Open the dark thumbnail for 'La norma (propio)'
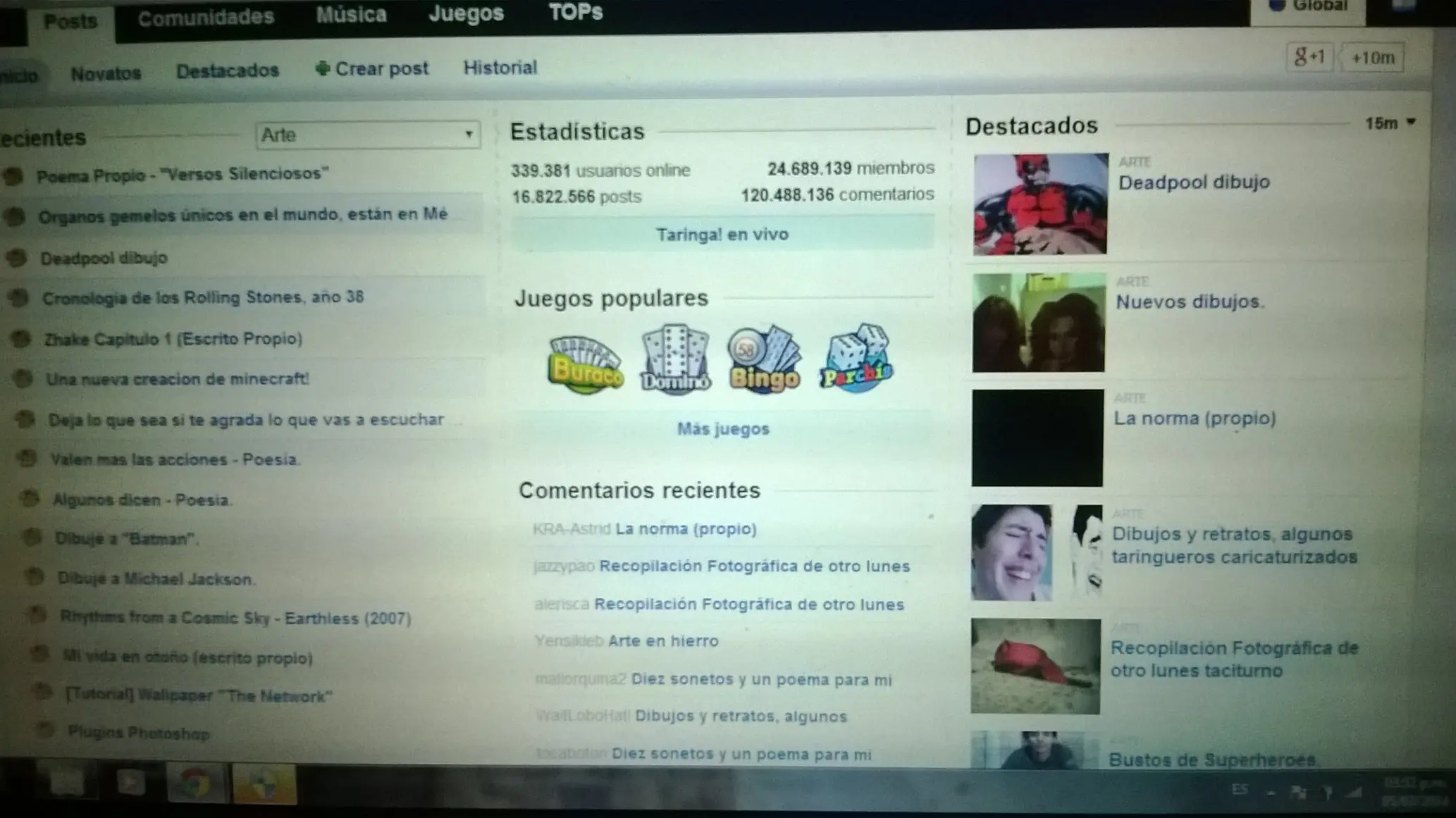Viewport: 1456px width, 818px height. [1037, 438]
